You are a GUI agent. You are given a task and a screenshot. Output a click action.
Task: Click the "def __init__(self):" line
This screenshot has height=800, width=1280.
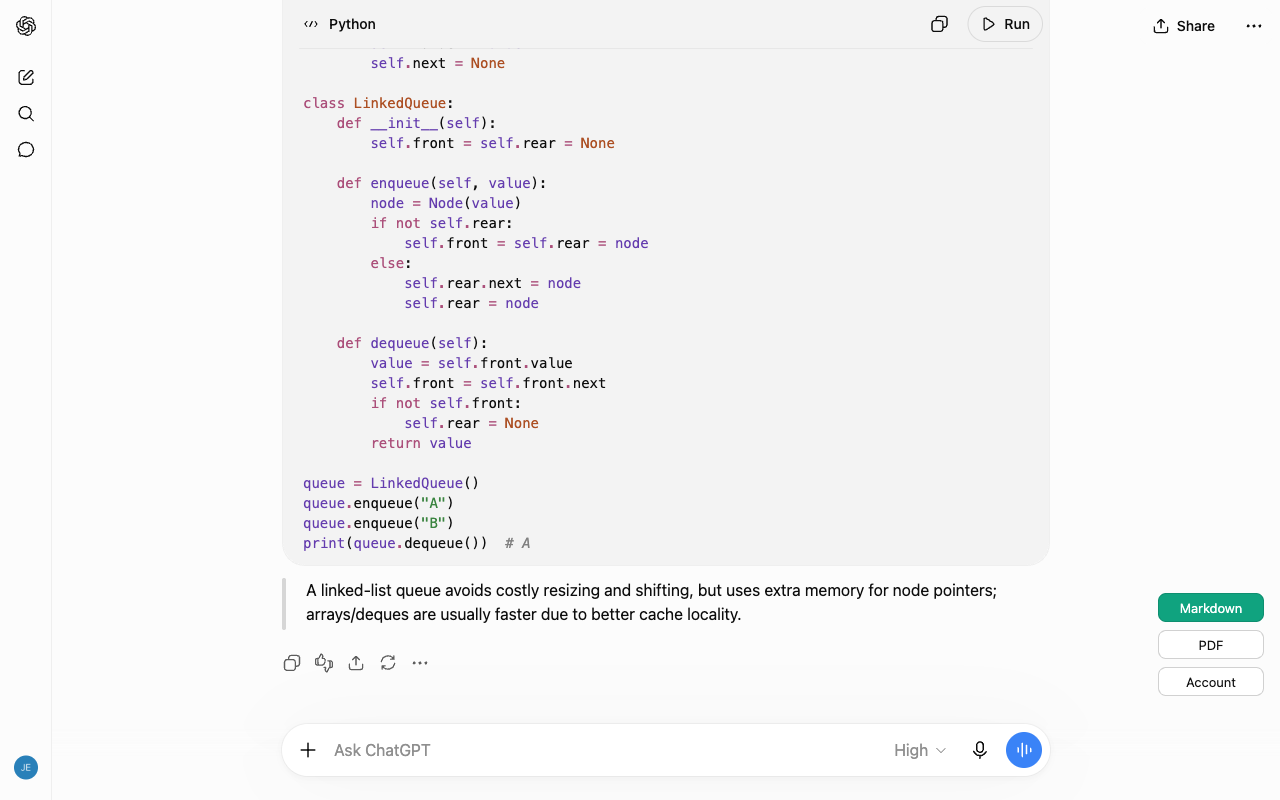click(x=417, y=123)
